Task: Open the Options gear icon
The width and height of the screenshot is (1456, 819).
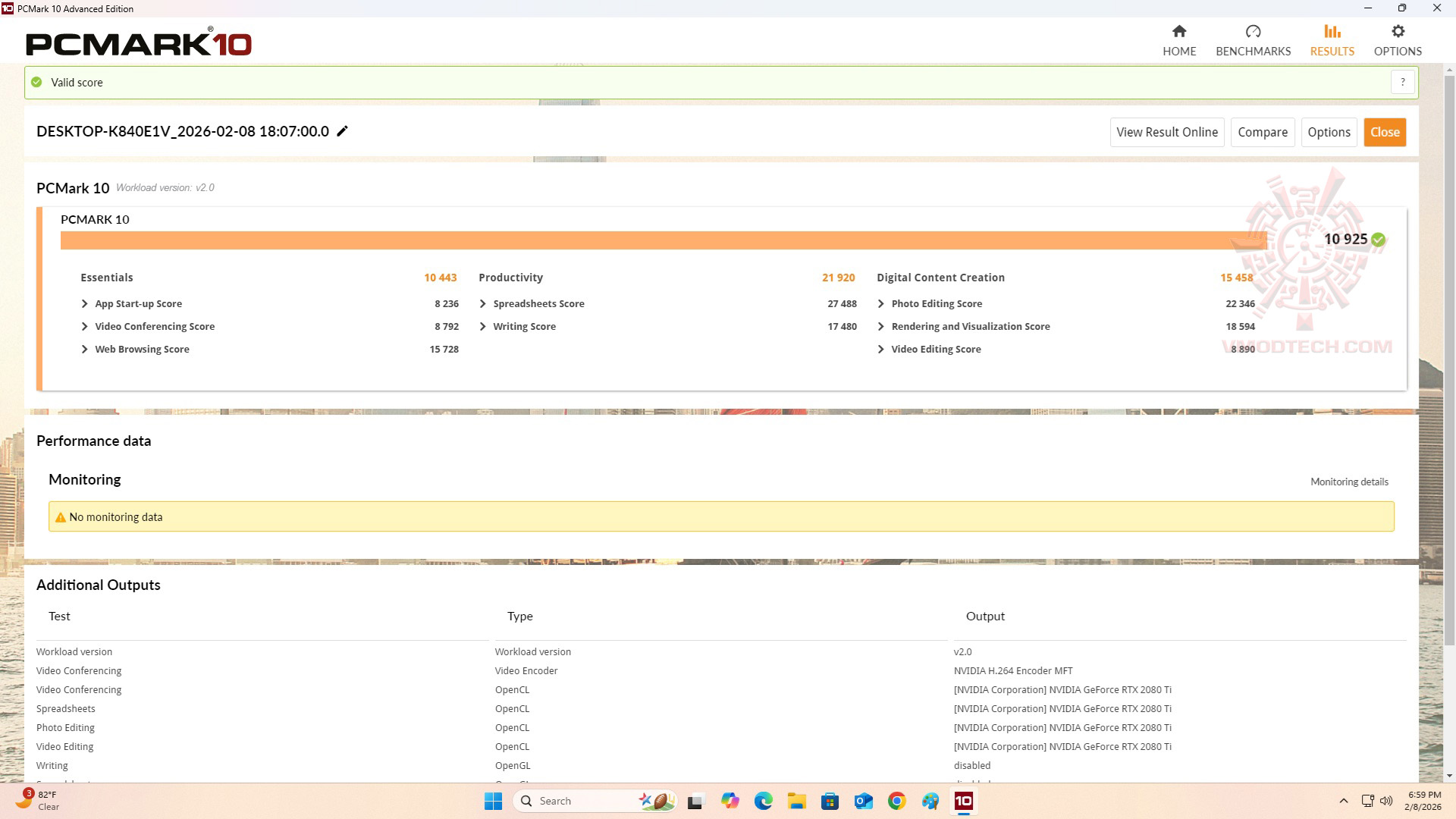Action: 1398,32
